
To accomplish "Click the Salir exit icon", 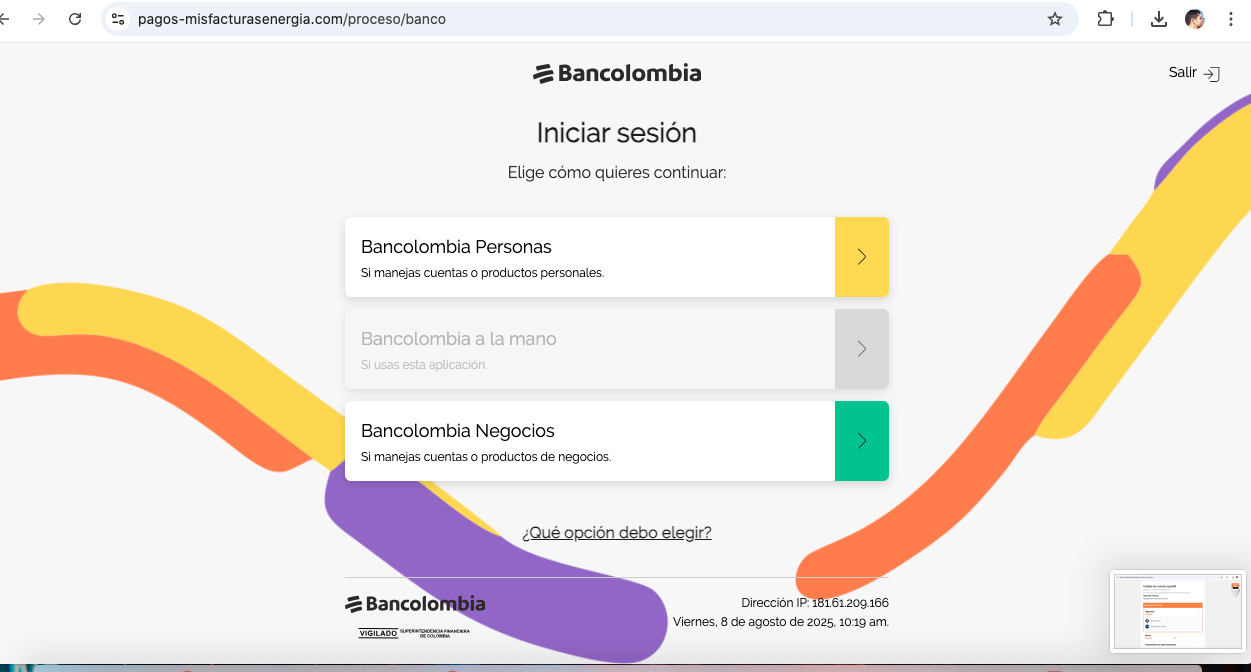I will (1211, 73).
